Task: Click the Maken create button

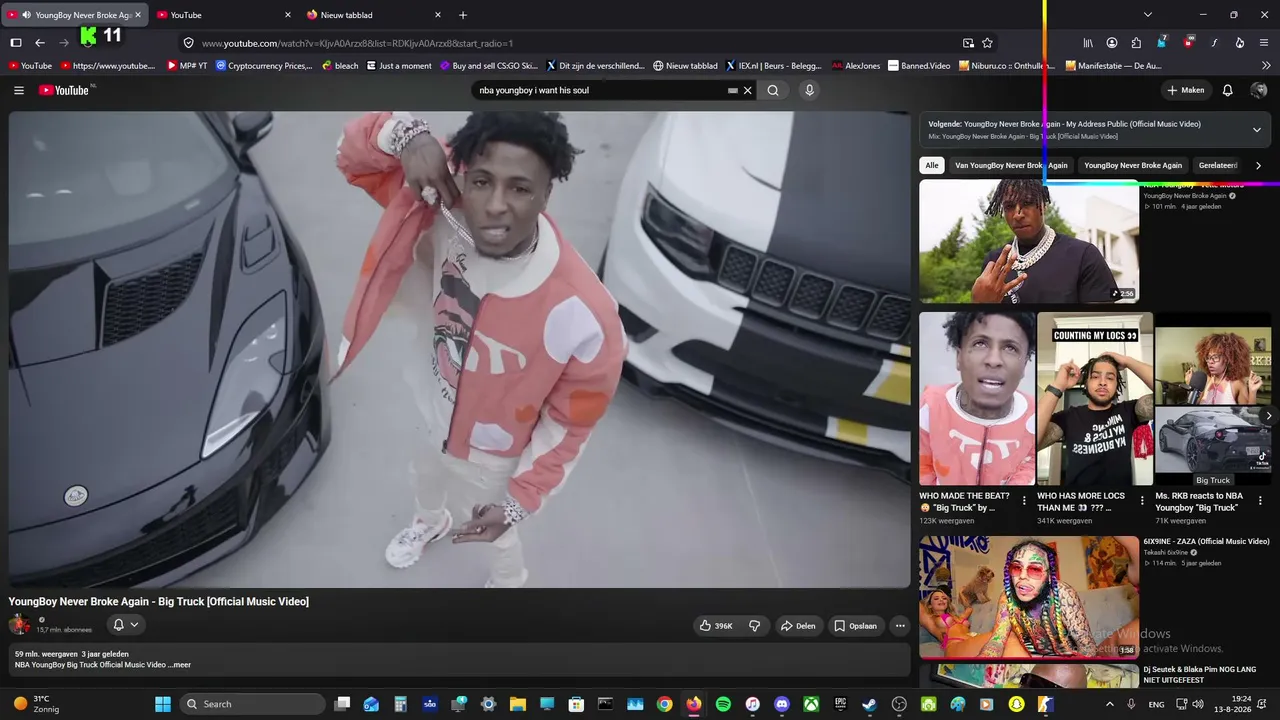Action: [x=1186, y=90]
